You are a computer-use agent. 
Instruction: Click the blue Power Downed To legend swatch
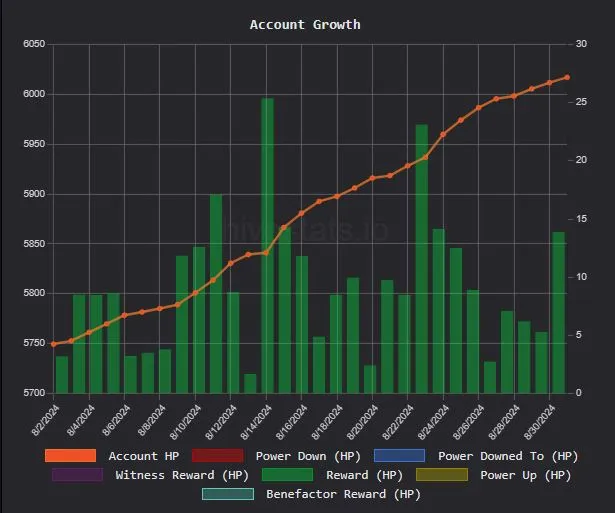pyautogui.click(x=399, y=456)
